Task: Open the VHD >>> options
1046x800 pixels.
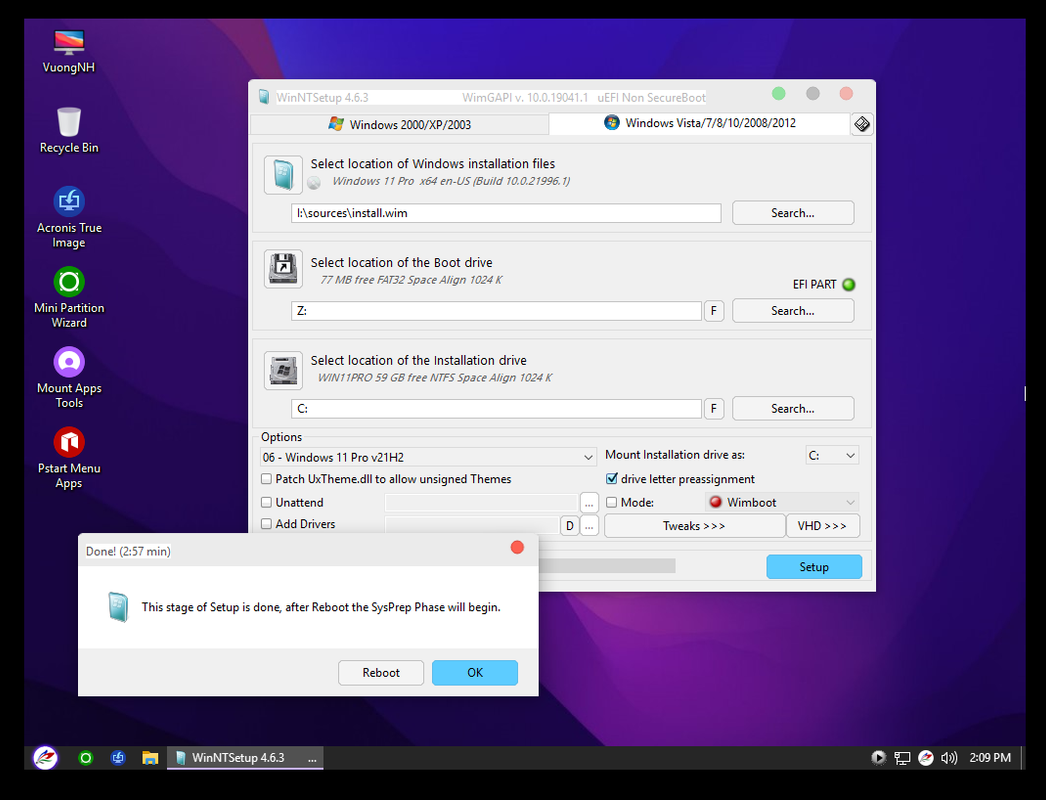Action: [x=822, y=526]
